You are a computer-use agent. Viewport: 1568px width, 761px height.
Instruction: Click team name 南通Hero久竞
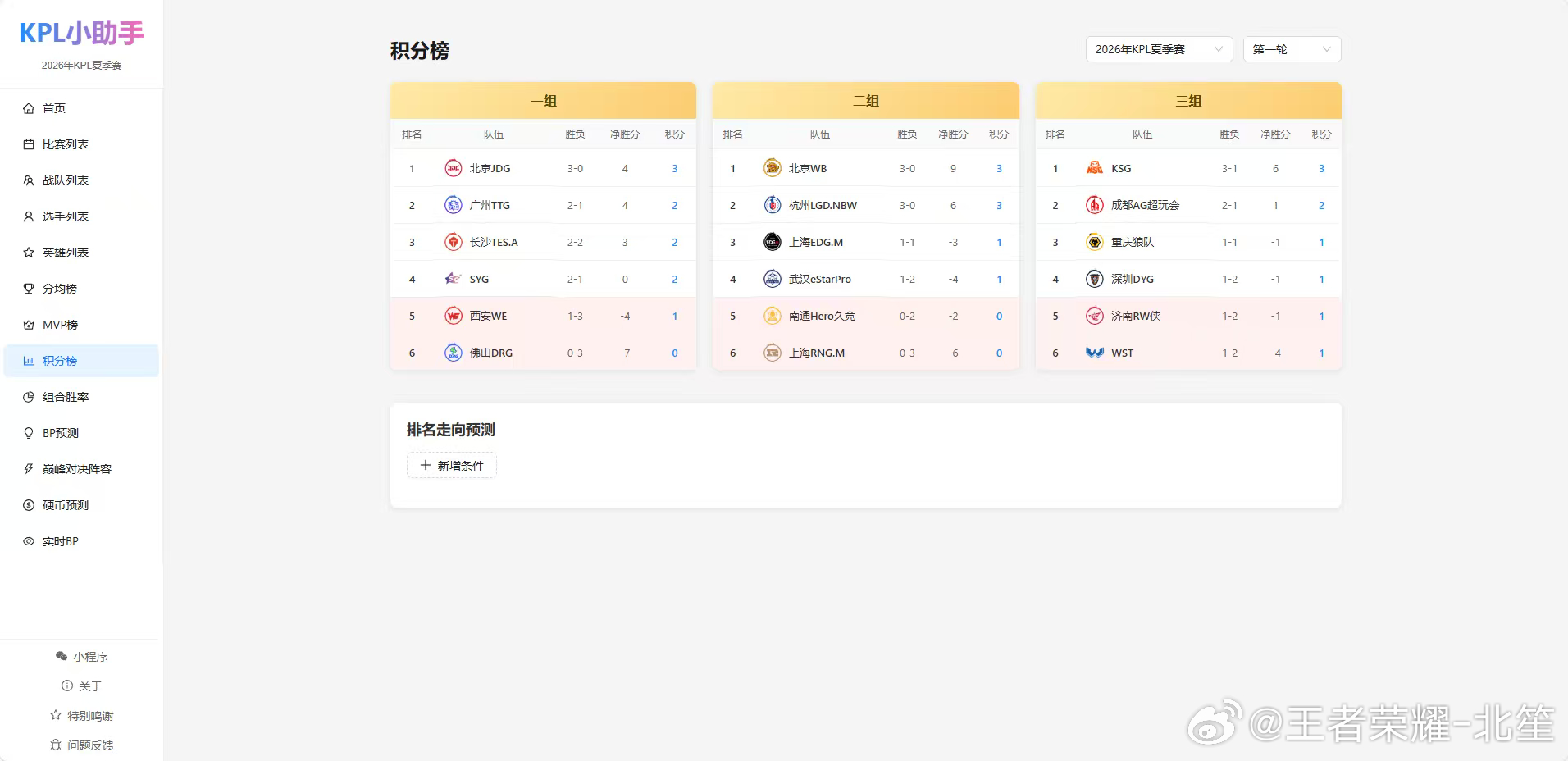[822, 316]
